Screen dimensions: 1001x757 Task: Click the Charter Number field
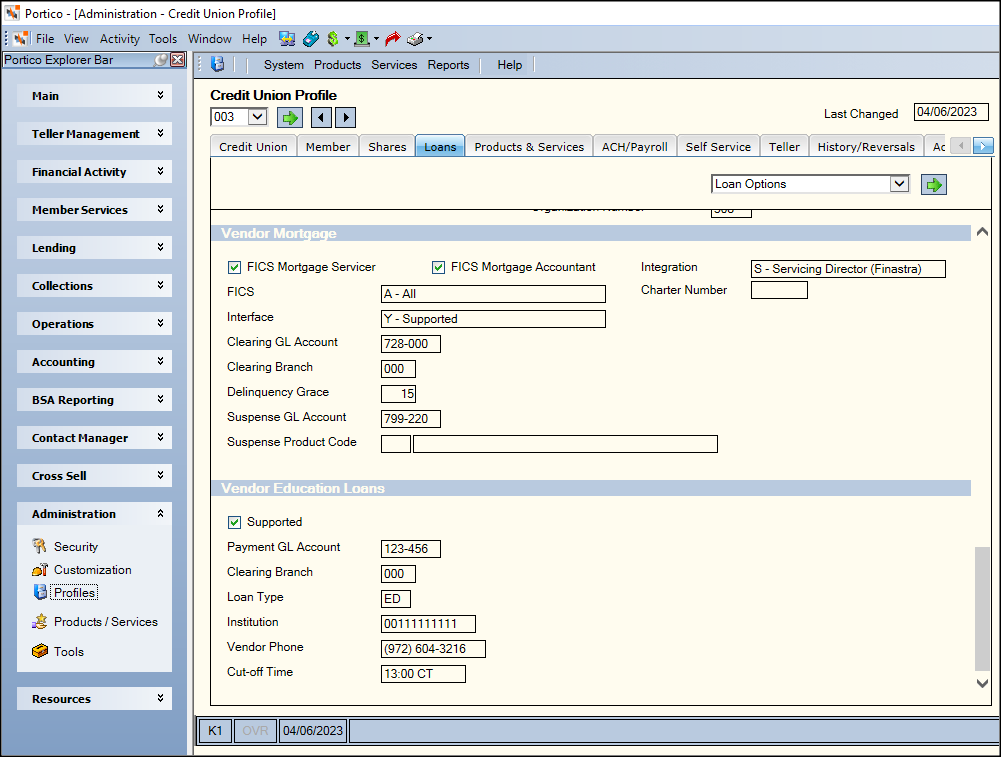pyautogui.click(x=779, y=290)
